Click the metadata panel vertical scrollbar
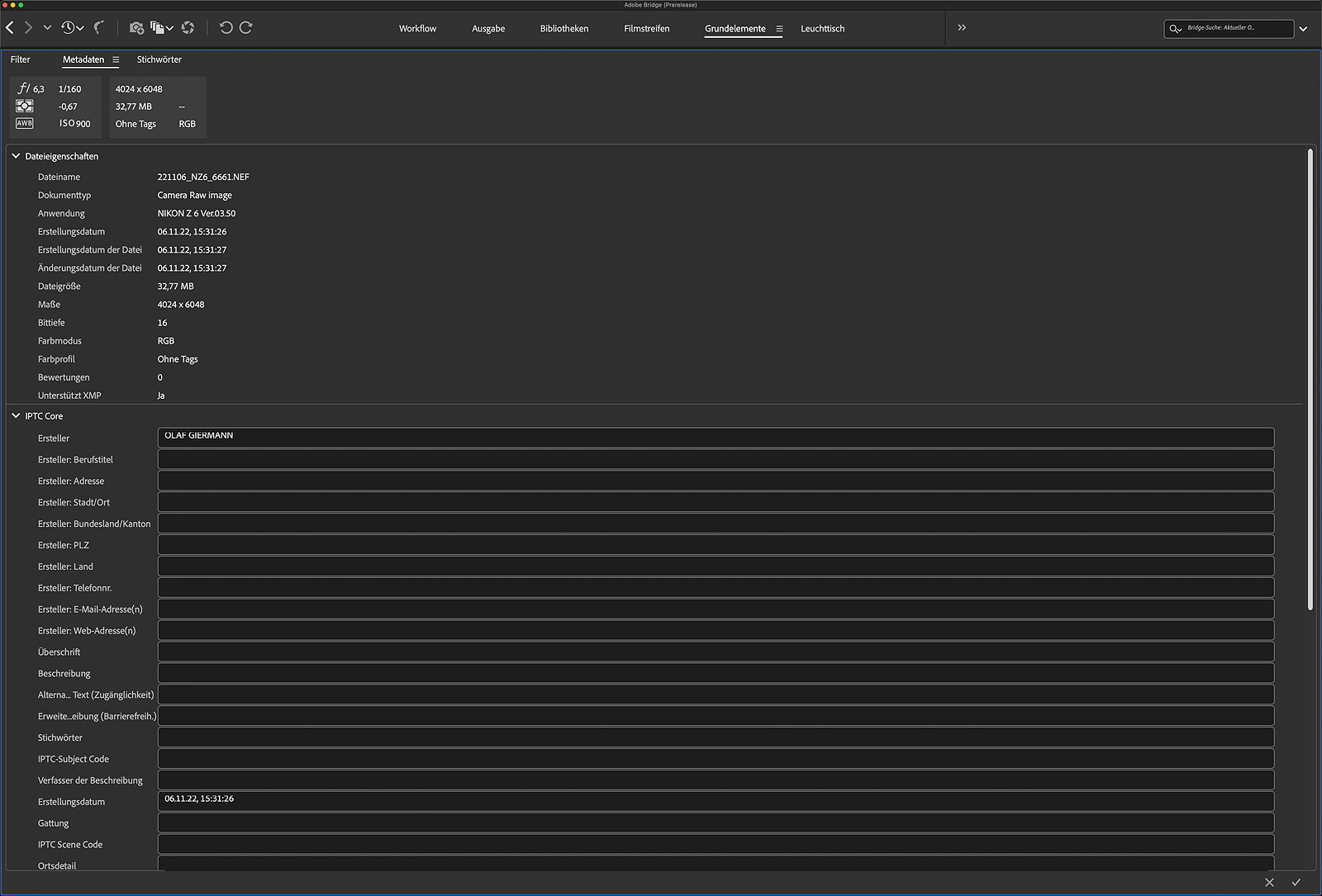This screenshot has height=896, width=1322. point(1310,380)
